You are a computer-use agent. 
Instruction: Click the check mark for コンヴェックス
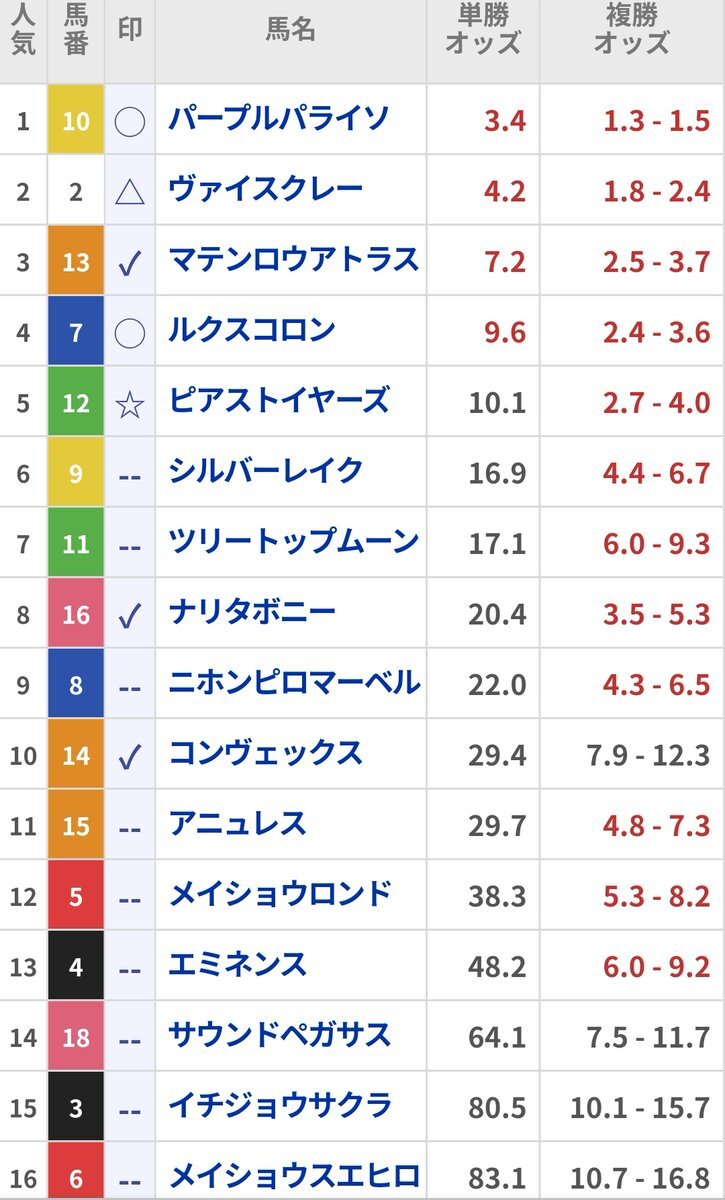coord(130,757)
